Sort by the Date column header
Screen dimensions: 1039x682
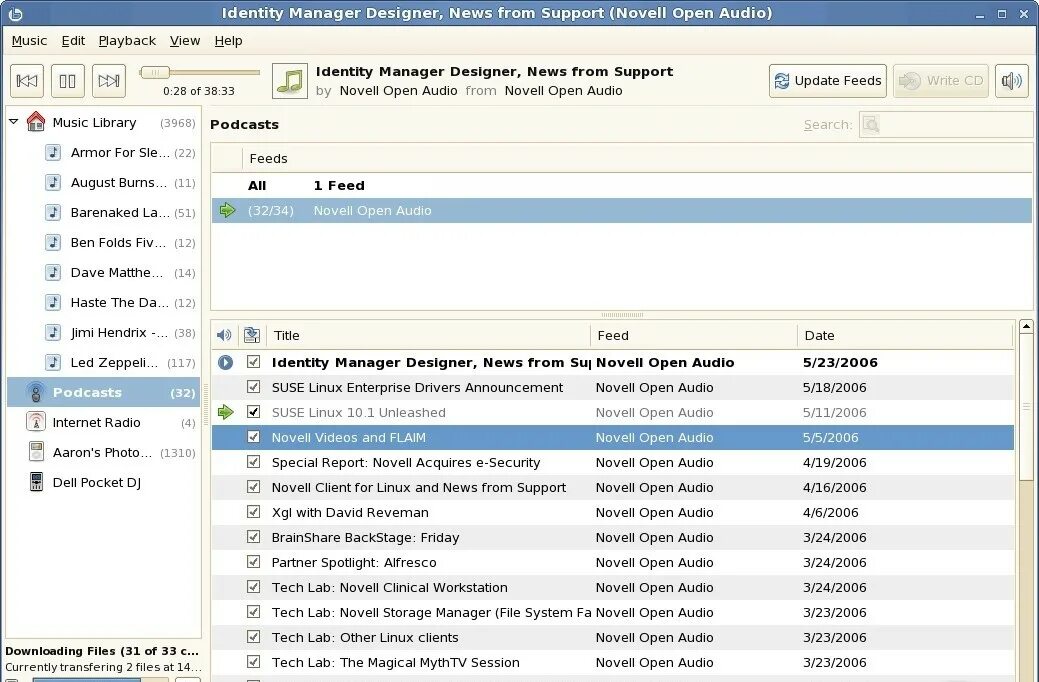[x=906, y=335]
